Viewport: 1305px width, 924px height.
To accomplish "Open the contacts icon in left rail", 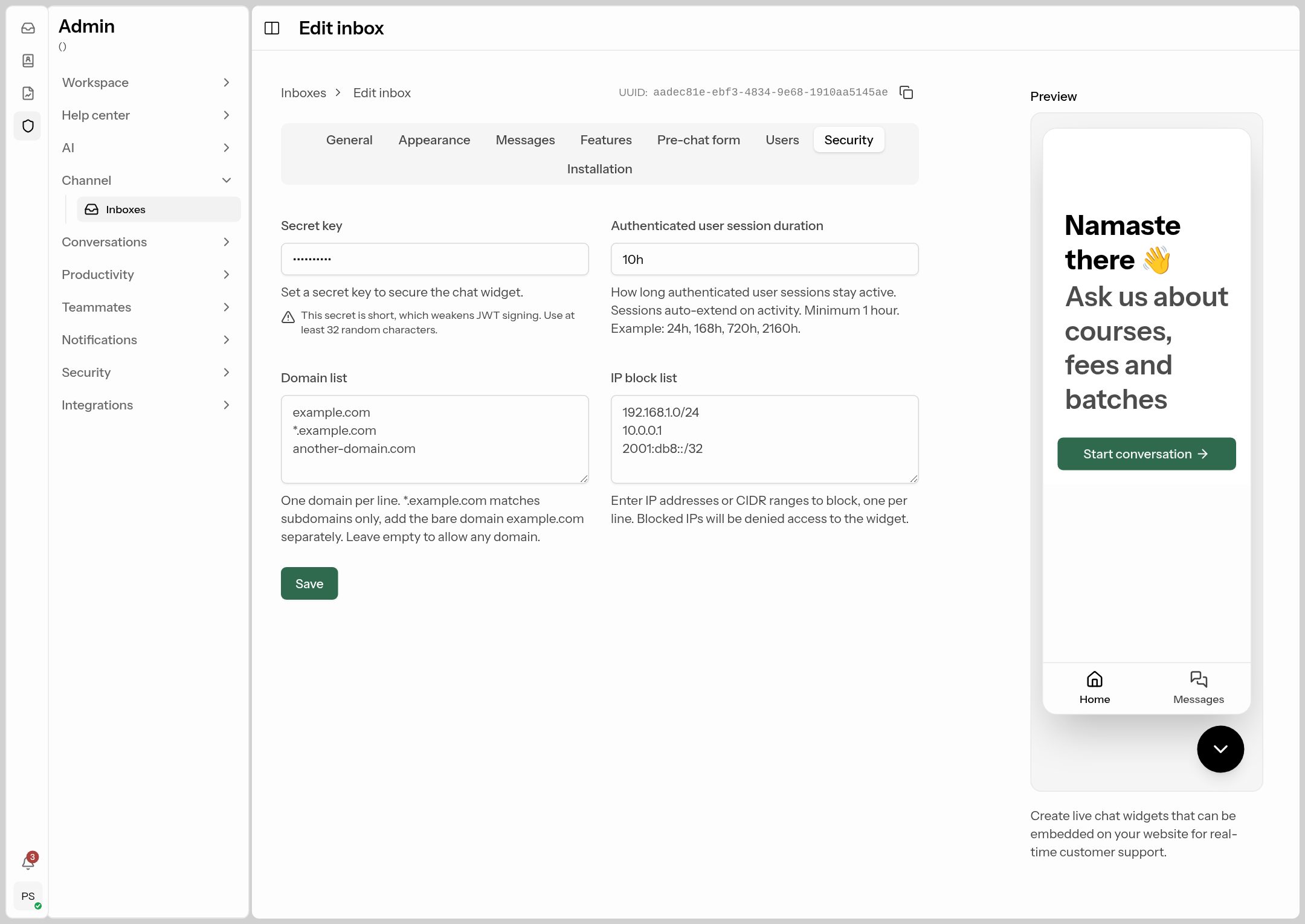I will 28,61.
